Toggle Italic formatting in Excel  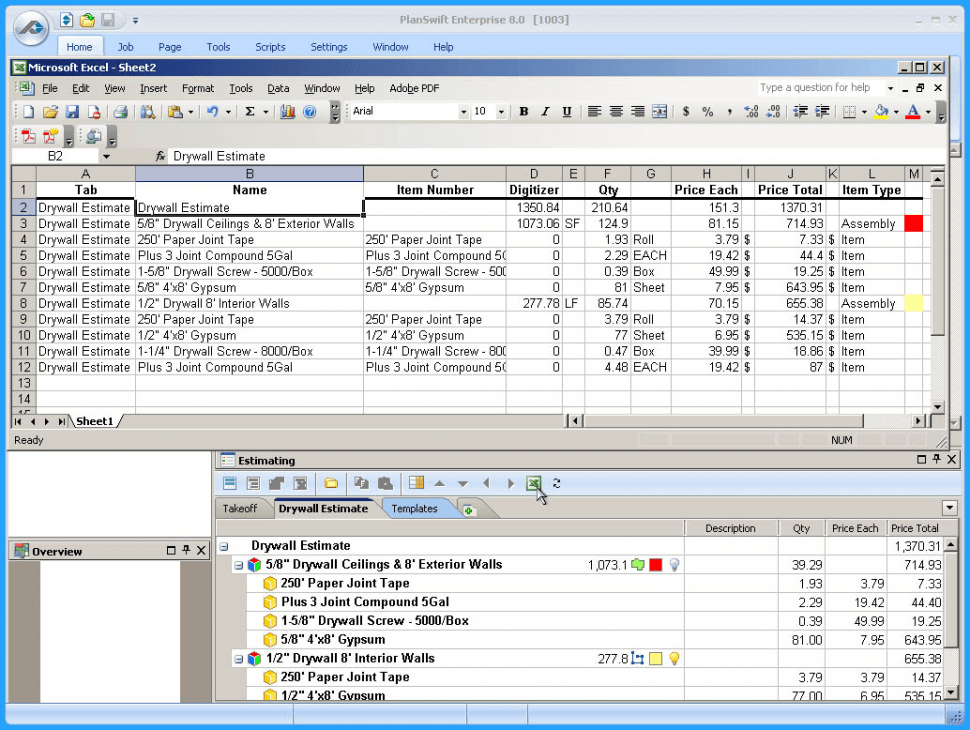click(545, 111)
